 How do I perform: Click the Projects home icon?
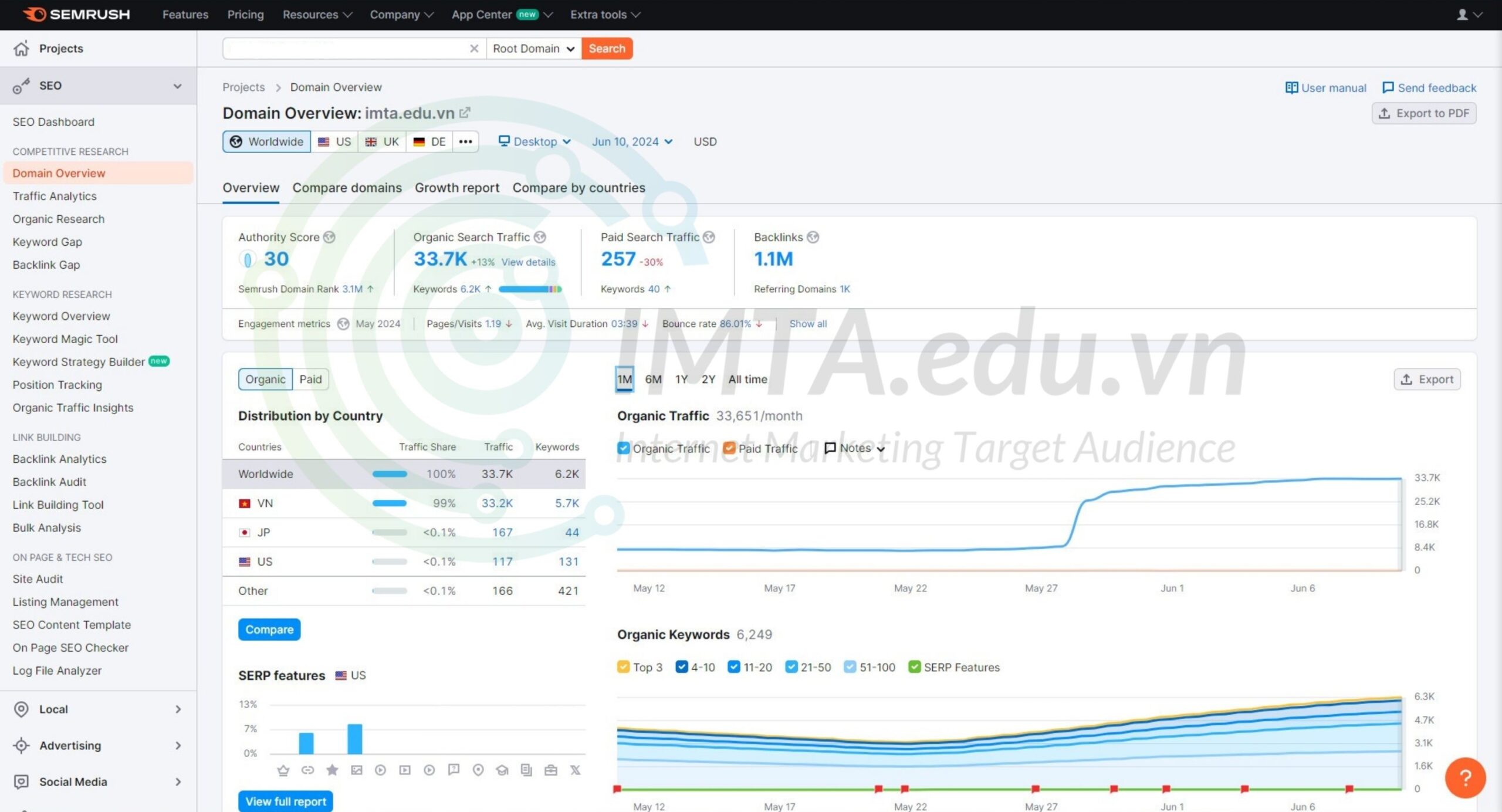coord(21,48)
